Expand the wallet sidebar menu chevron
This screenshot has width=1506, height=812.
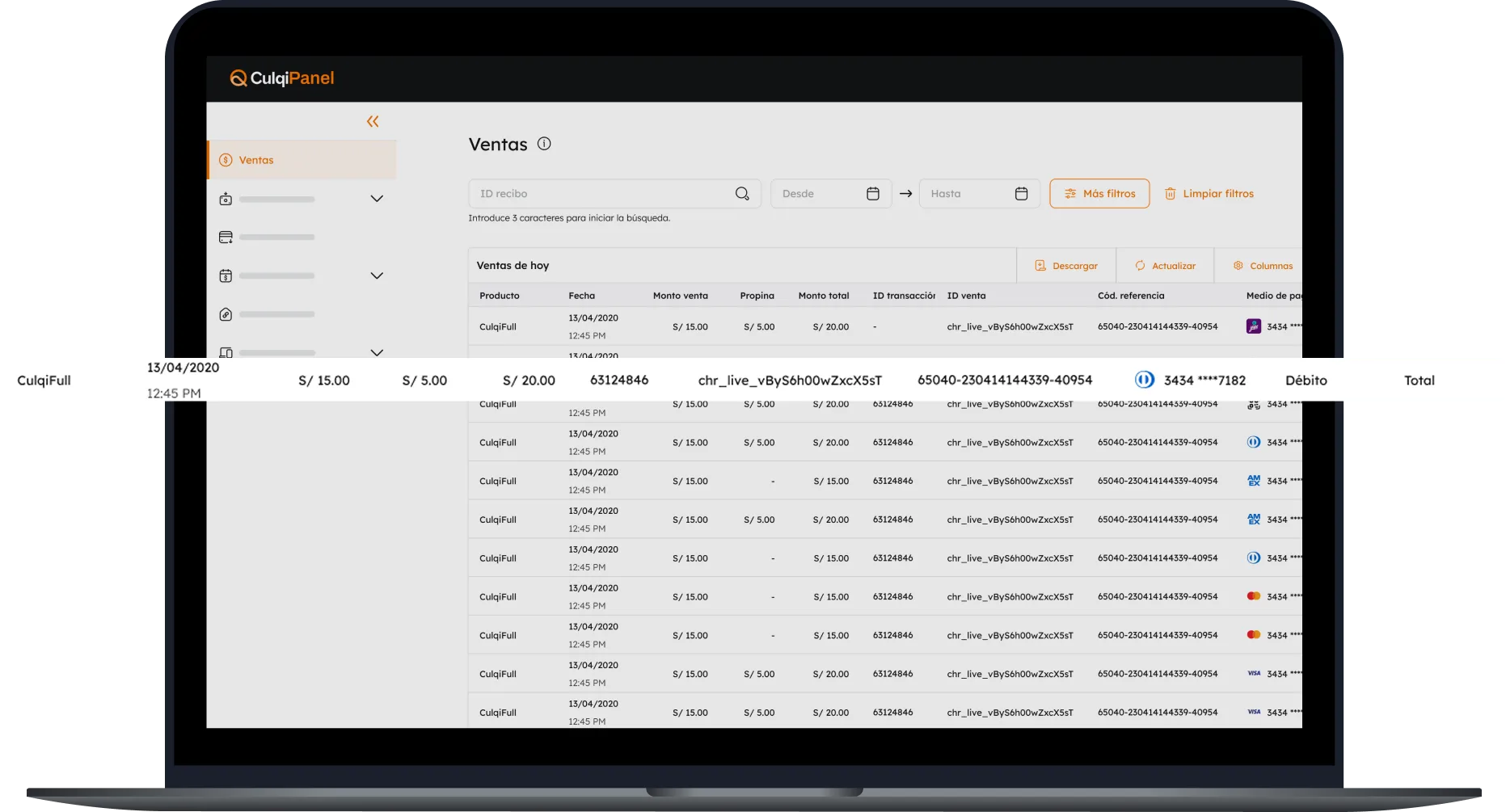click(377, 199)
